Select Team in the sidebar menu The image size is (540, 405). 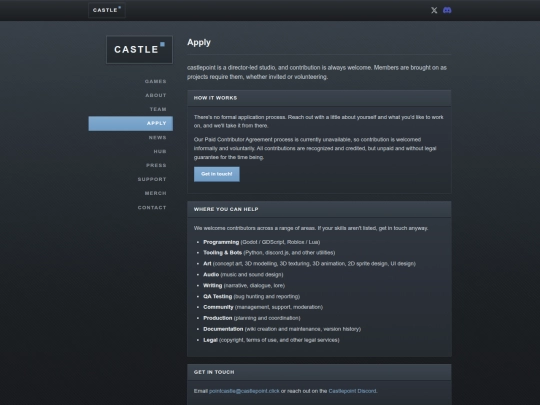158,109
